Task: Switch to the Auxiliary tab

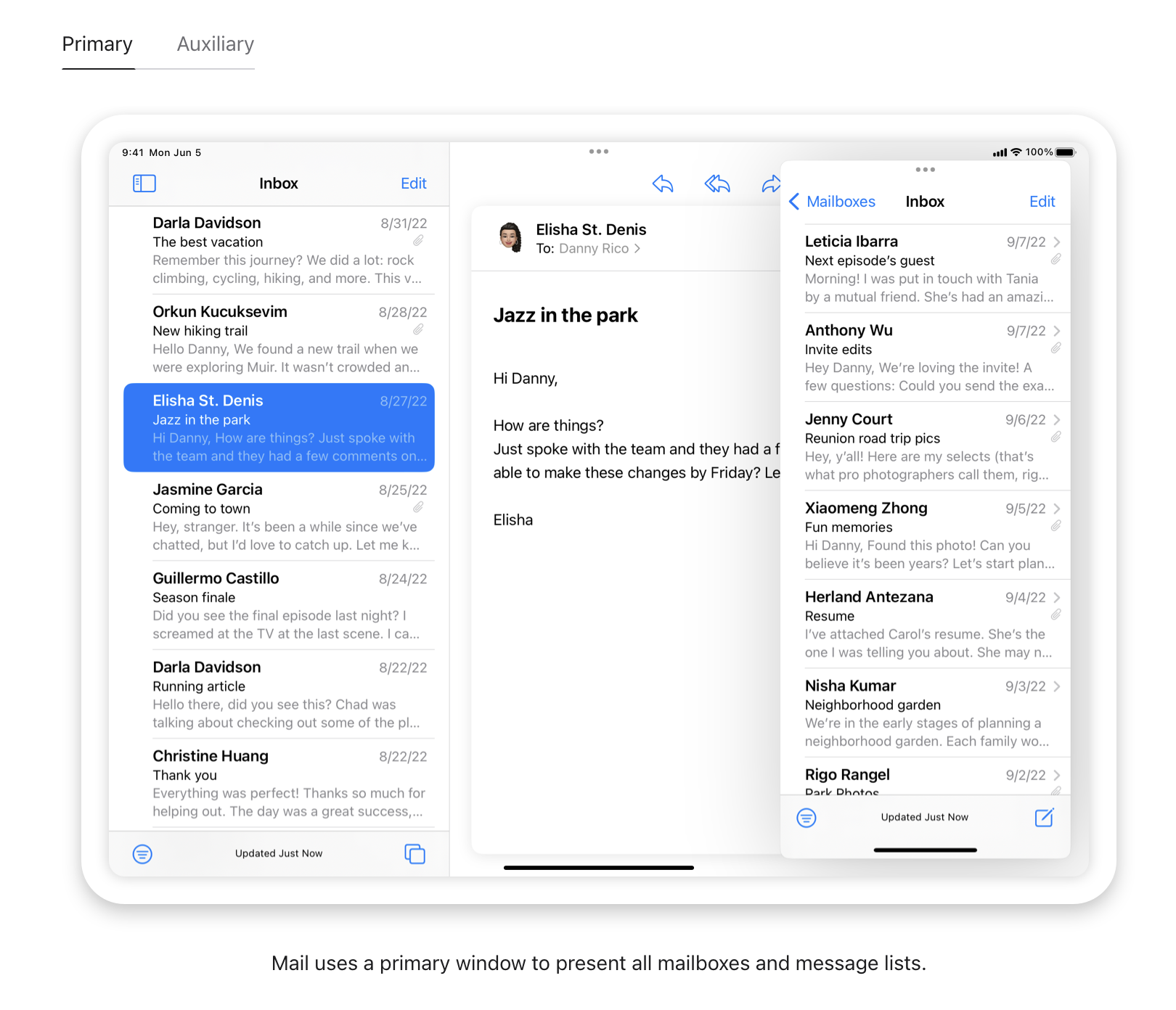Action: [216, 44]
